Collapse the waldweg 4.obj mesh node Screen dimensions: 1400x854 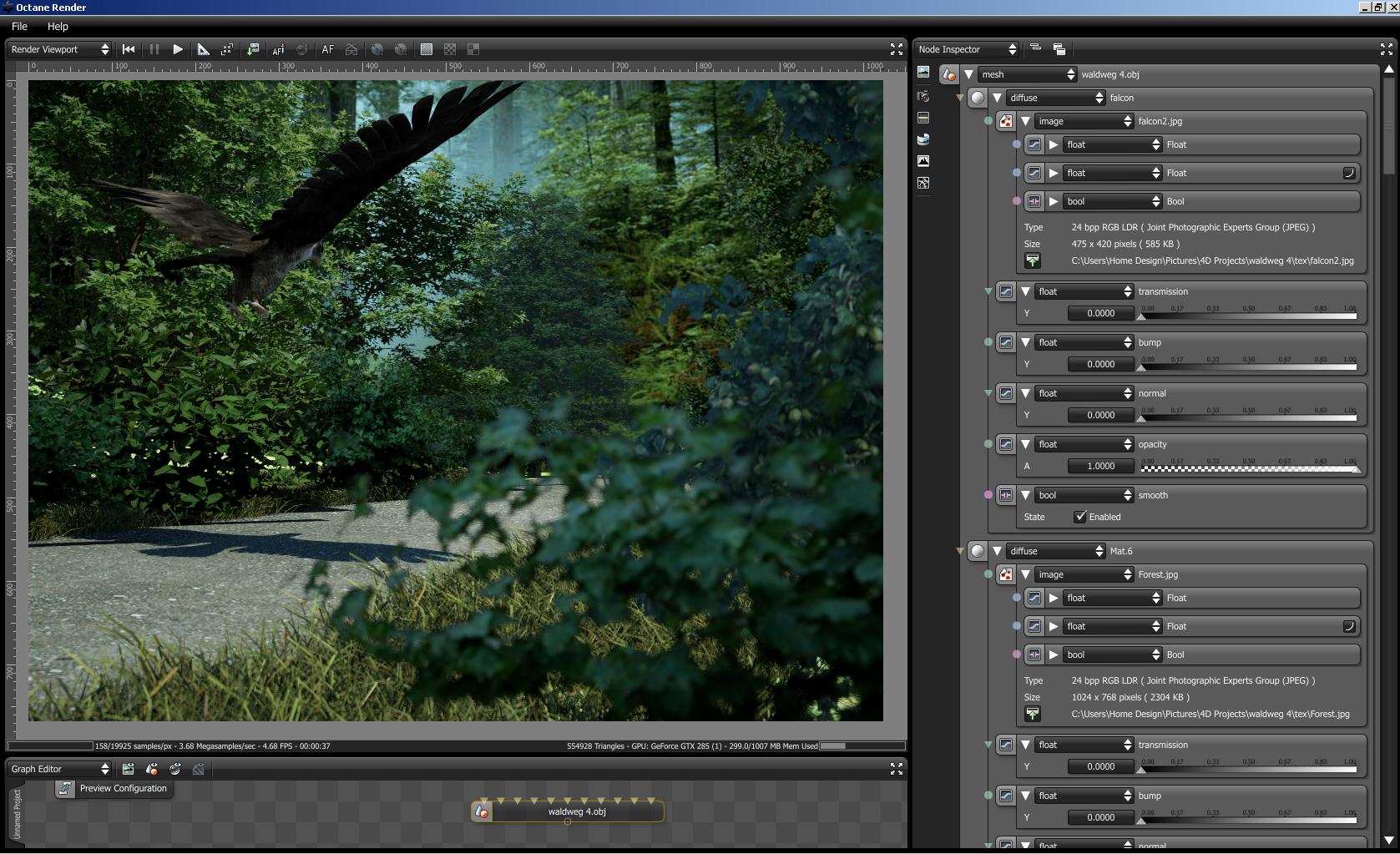tap(968, 74)
